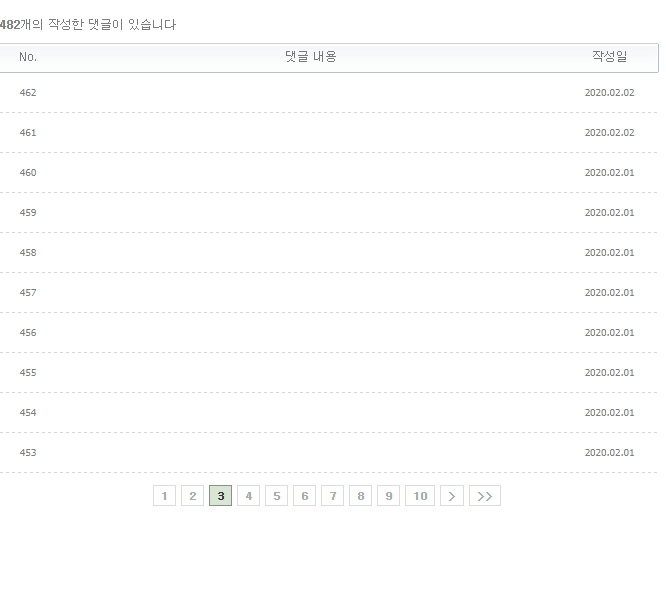
Task: Click the last page double arrow
Action: tap(485, 496)
